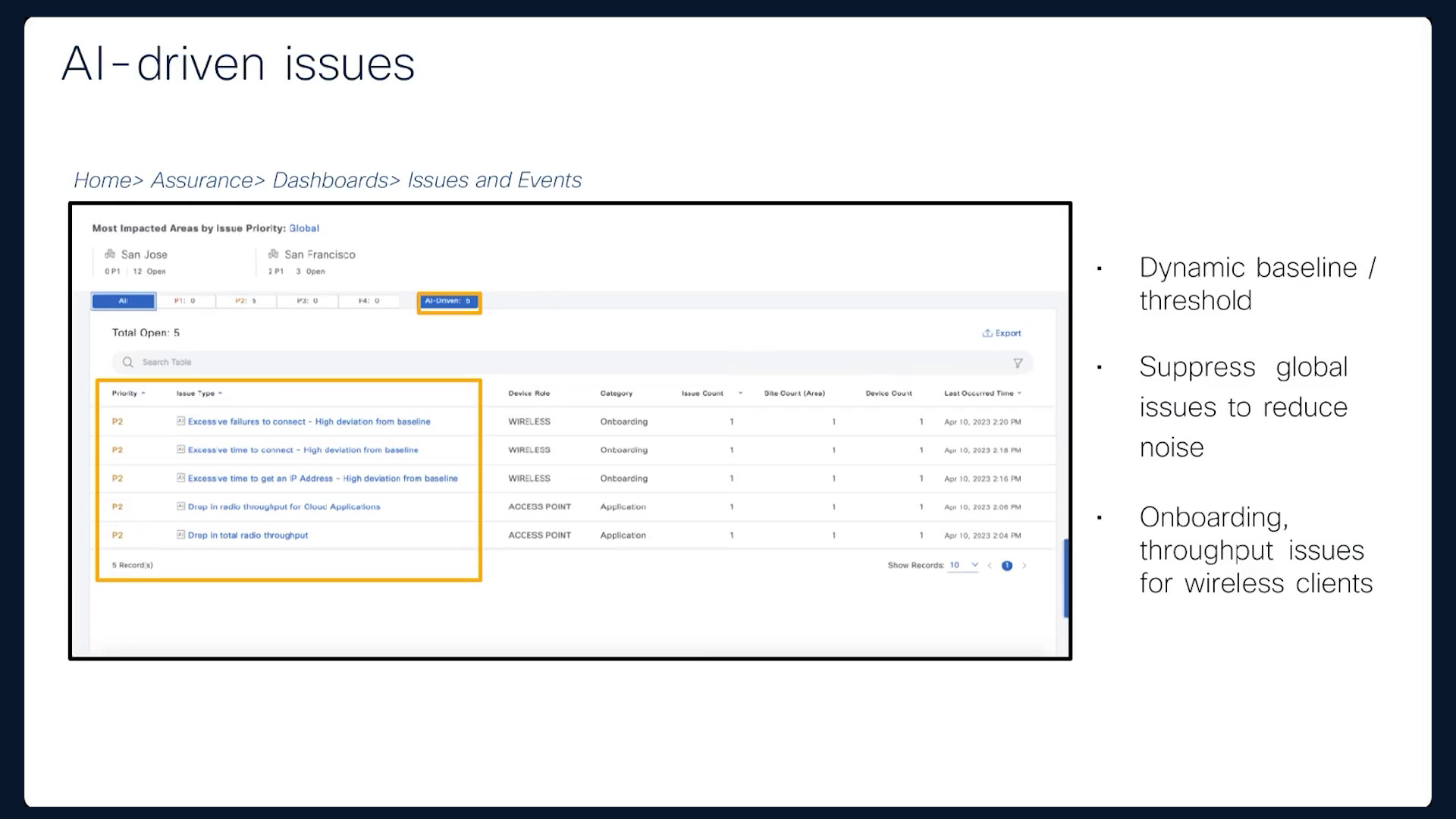The height and width of the screenshot is (819, 1456).
Task: Go to previous page arrow
Action: click(x=990, y=566)
